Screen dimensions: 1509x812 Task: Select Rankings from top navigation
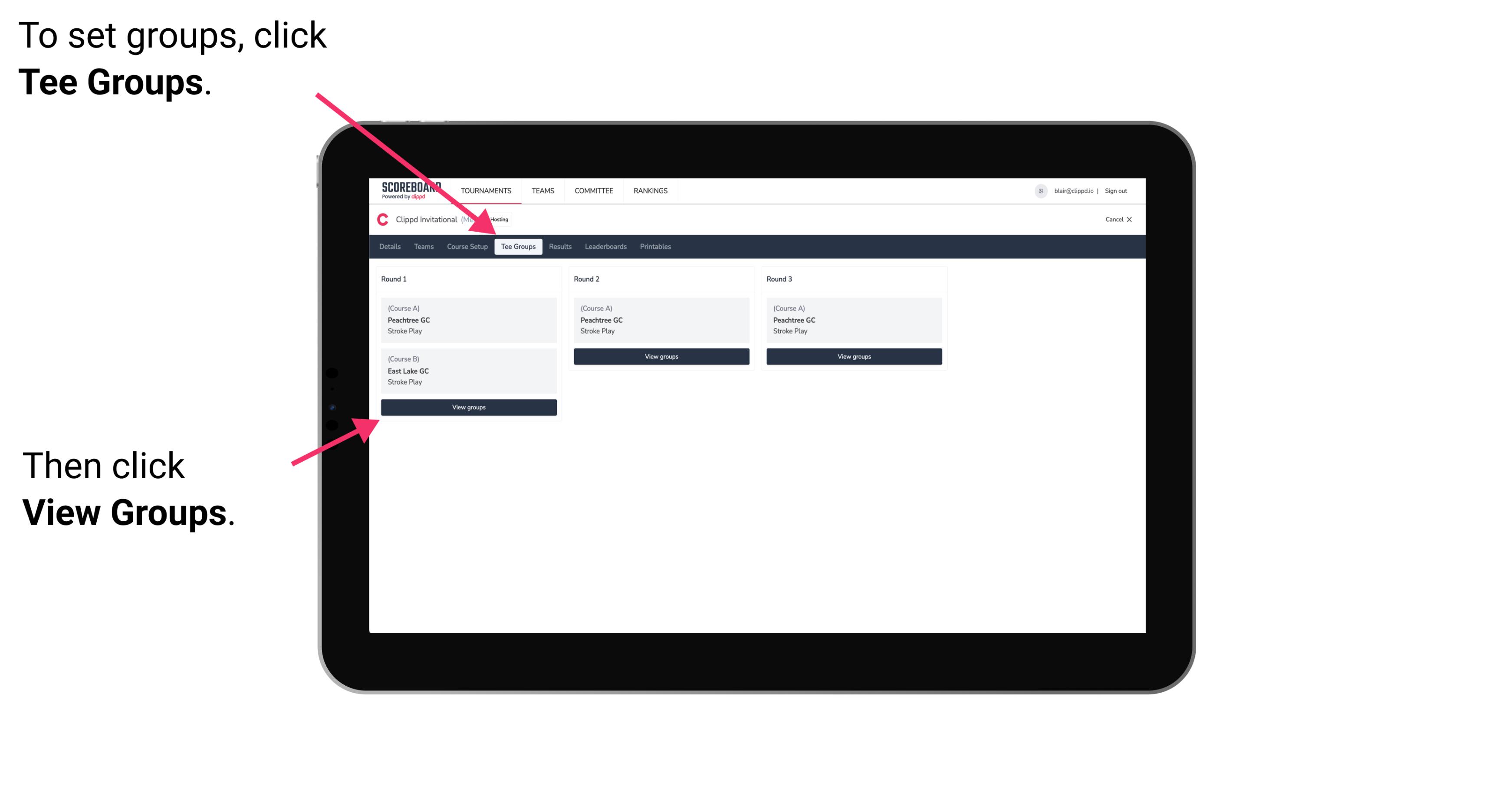coord(651,191)
